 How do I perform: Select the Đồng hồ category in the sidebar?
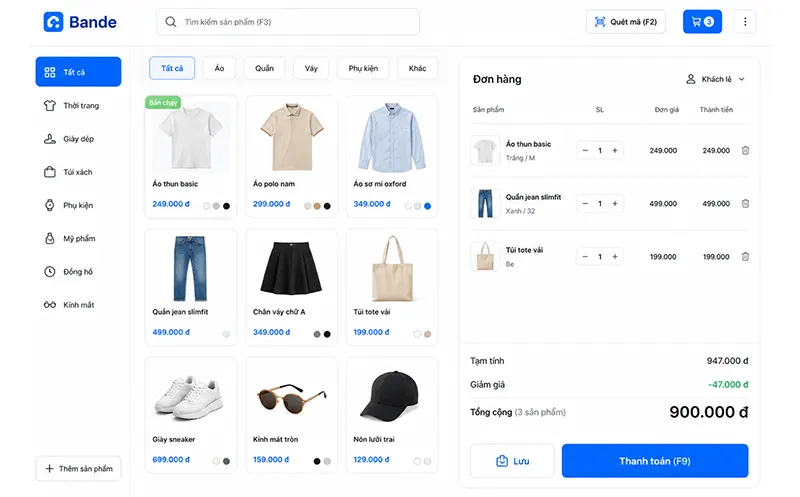click(78, 271)
